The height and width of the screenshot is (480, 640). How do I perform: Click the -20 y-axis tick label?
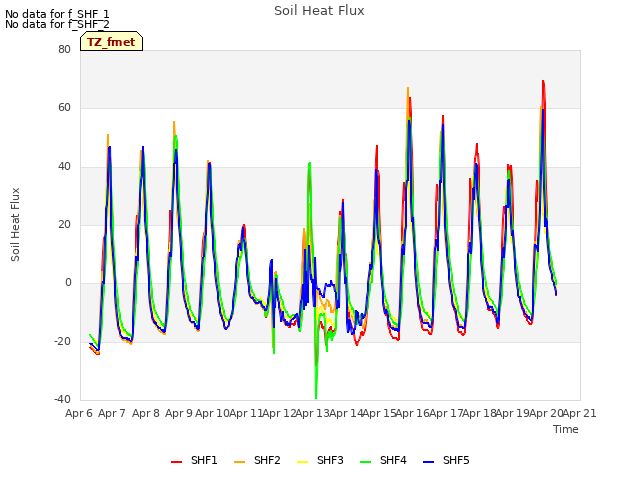[x=63, y=341]
